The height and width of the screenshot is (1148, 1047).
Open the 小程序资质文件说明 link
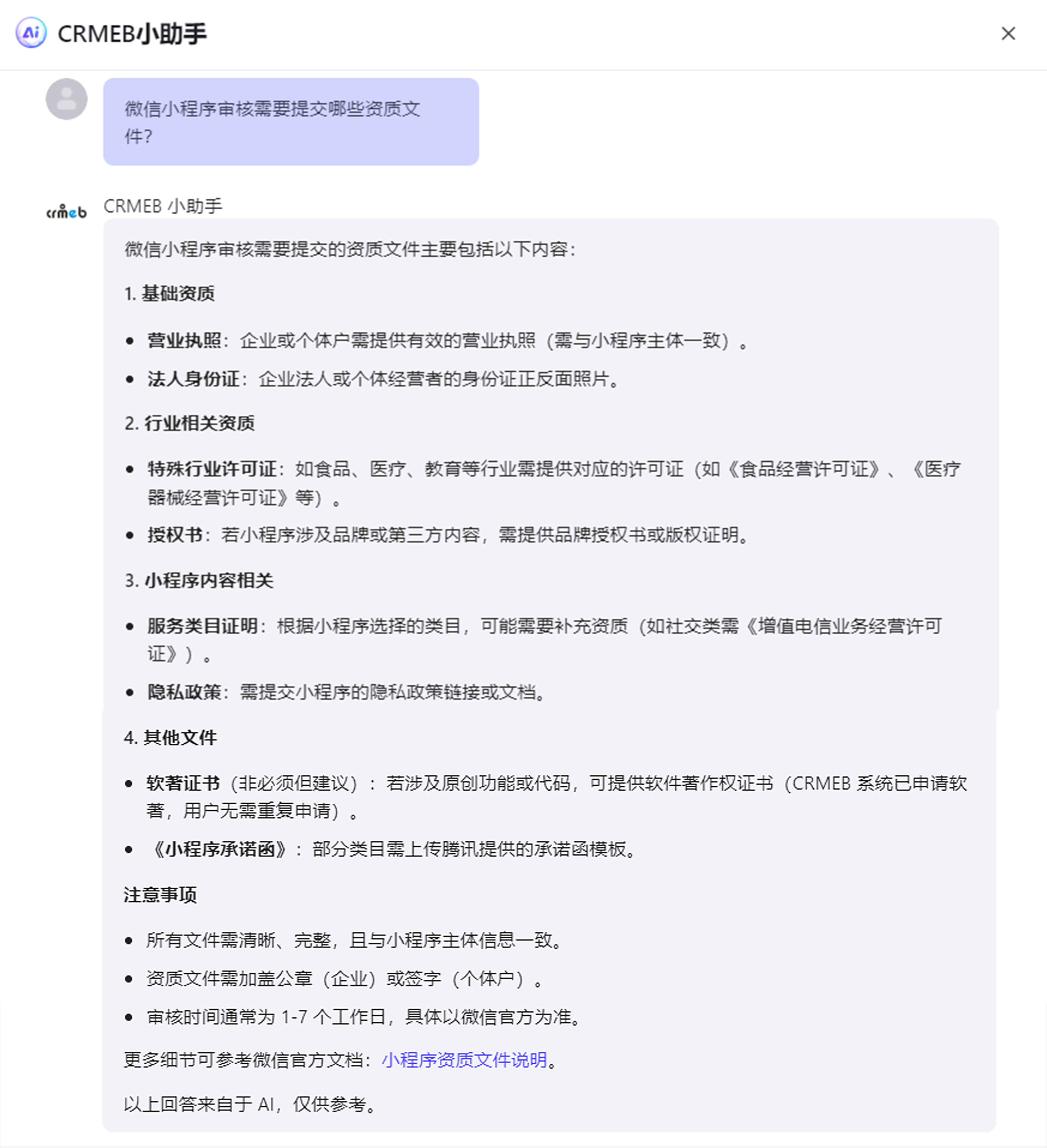click(464, 1060)
